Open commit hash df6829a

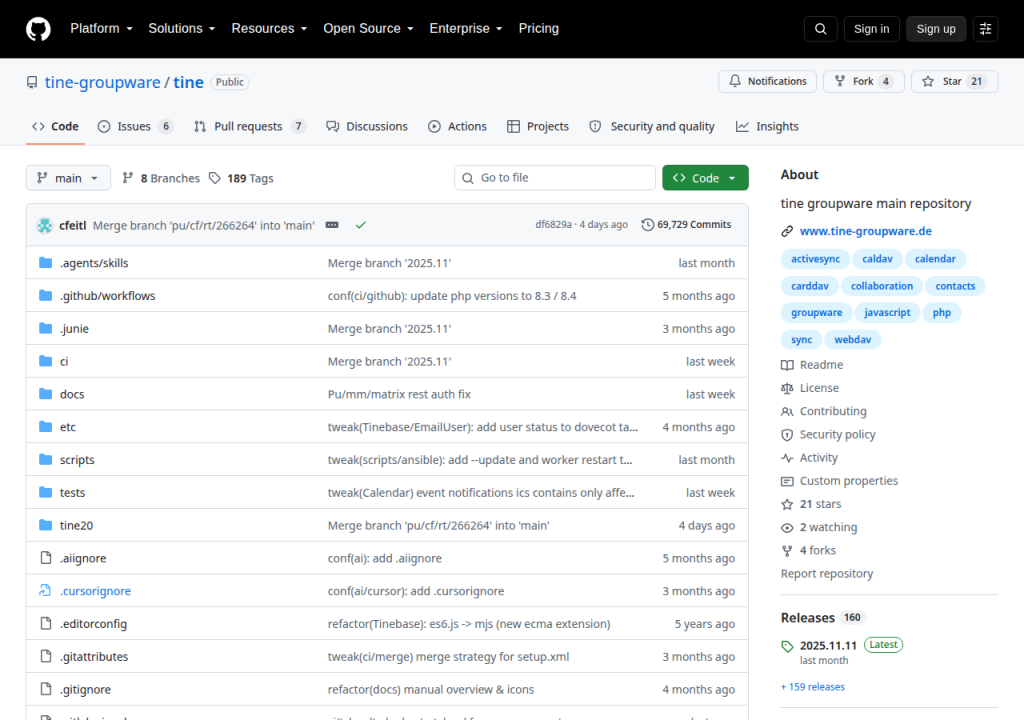pyautogui.click(x=553, y=225)
